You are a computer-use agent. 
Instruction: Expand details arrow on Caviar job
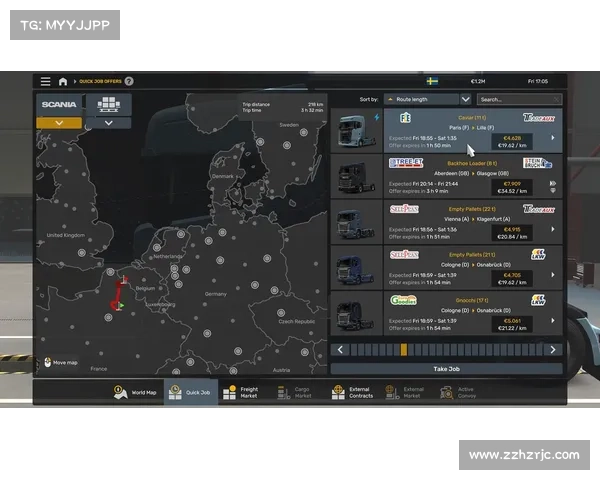(x=553, y=137)
